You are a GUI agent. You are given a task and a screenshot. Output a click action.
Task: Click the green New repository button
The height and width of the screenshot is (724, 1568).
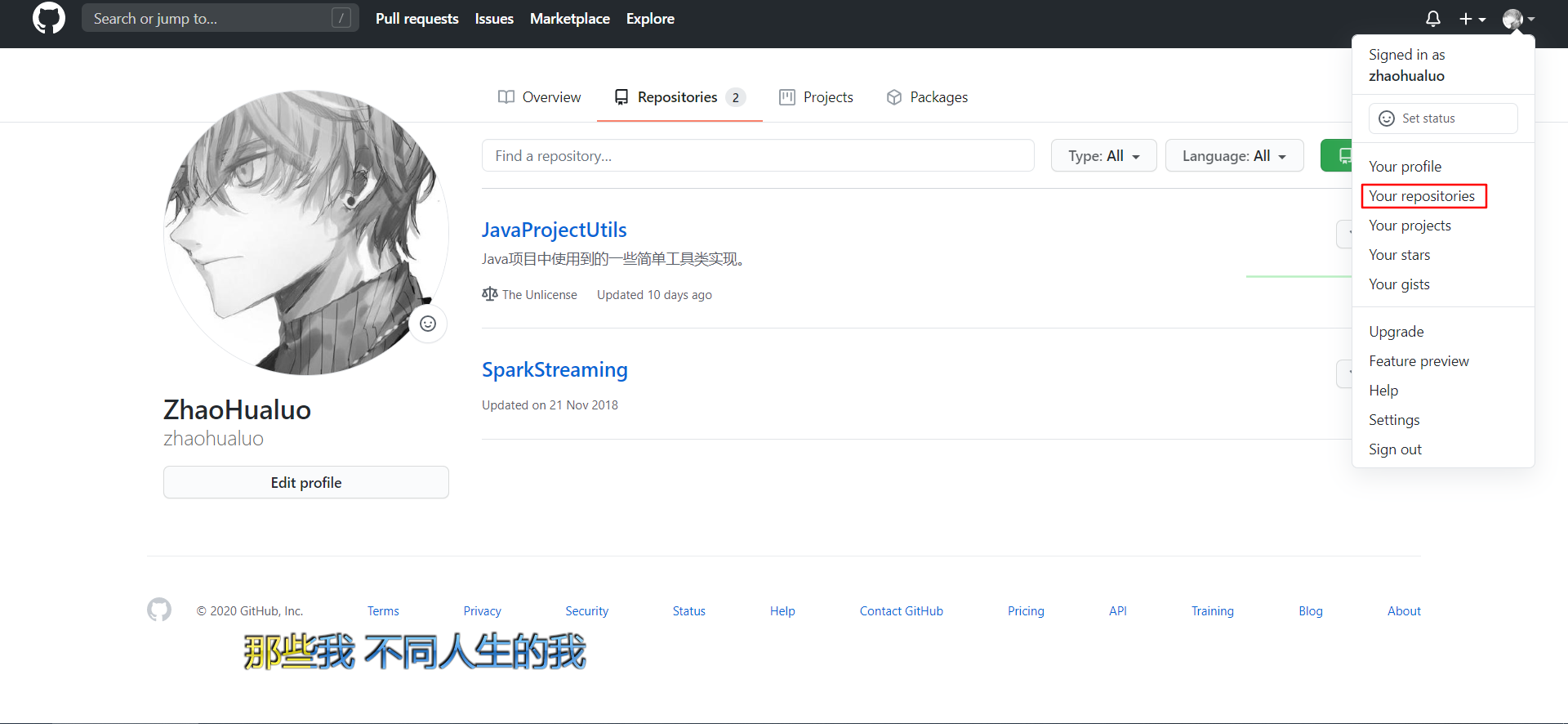coord(1337,155)
